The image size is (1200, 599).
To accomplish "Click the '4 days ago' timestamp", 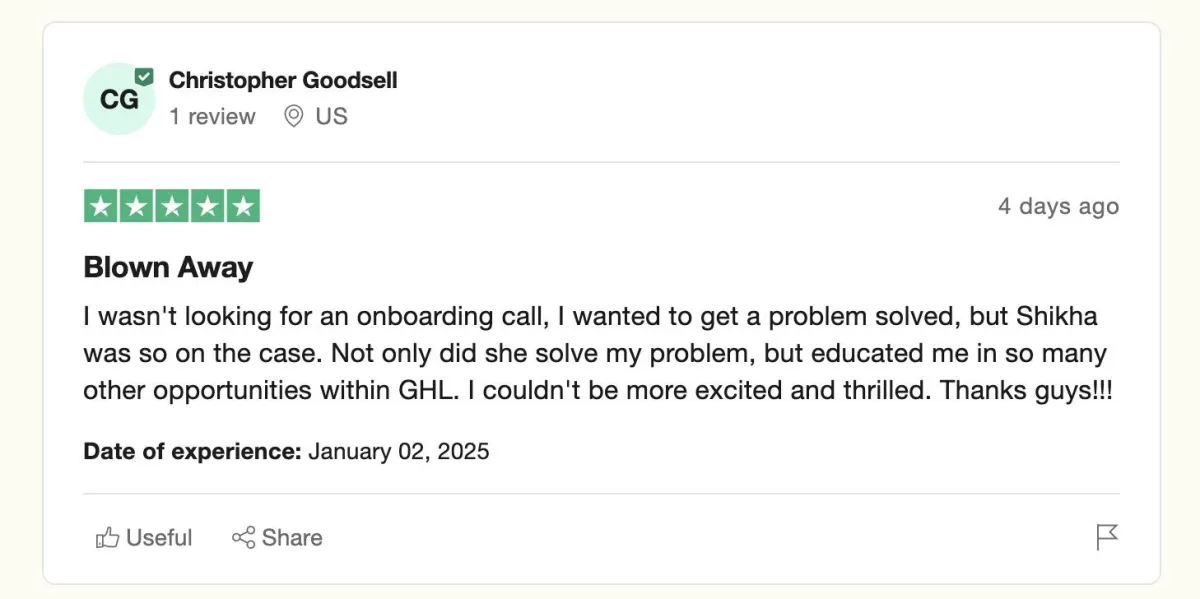I will [x=1058, y=207].
